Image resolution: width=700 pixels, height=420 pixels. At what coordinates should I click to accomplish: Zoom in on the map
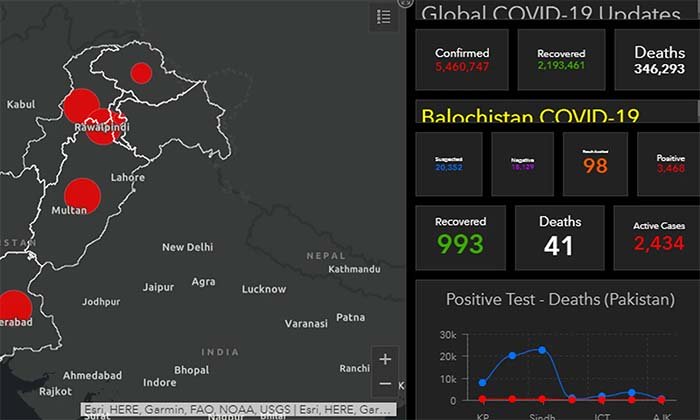coord(385,359)
